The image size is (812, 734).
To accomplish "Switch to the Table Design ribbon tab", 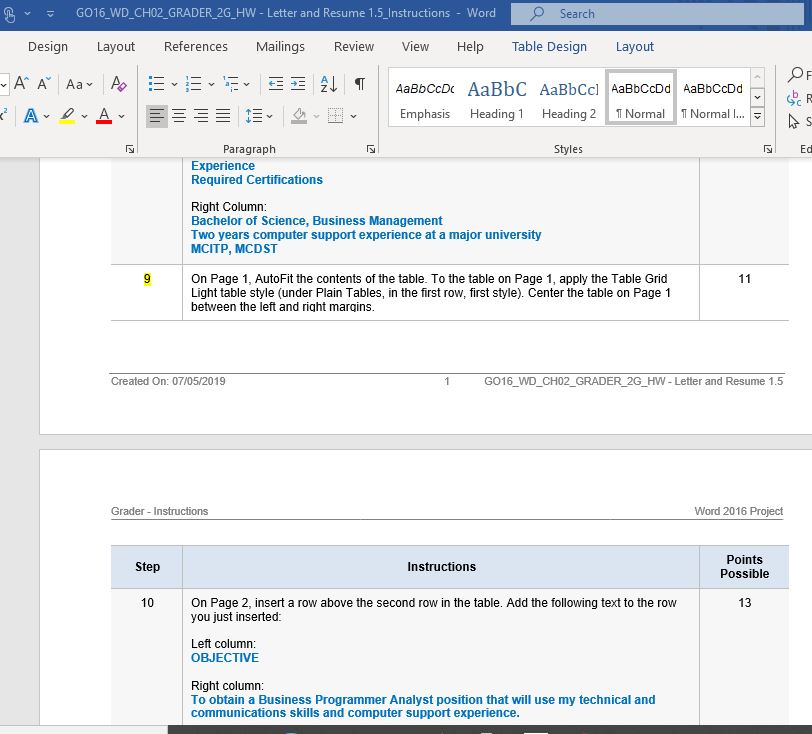I will [549, 46].
